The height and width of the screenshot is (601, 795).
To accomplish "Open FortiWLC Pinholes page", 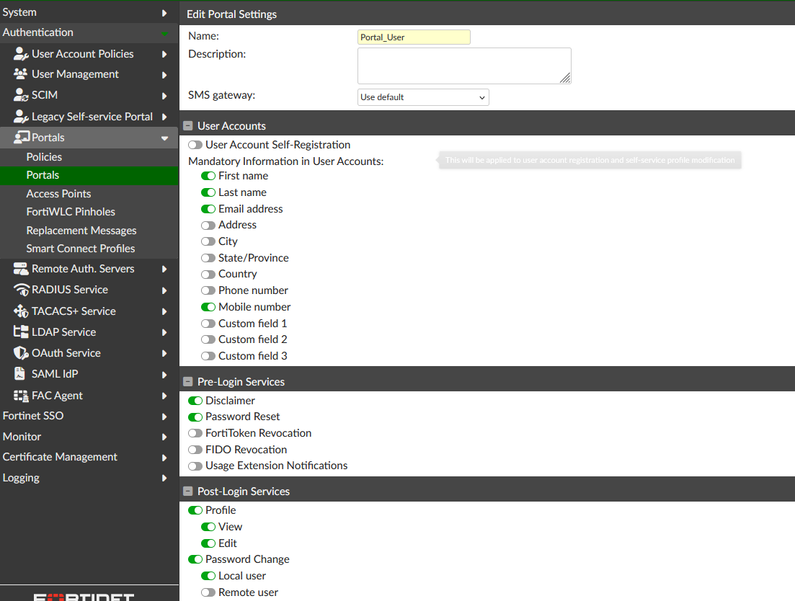I will [70, 212].
